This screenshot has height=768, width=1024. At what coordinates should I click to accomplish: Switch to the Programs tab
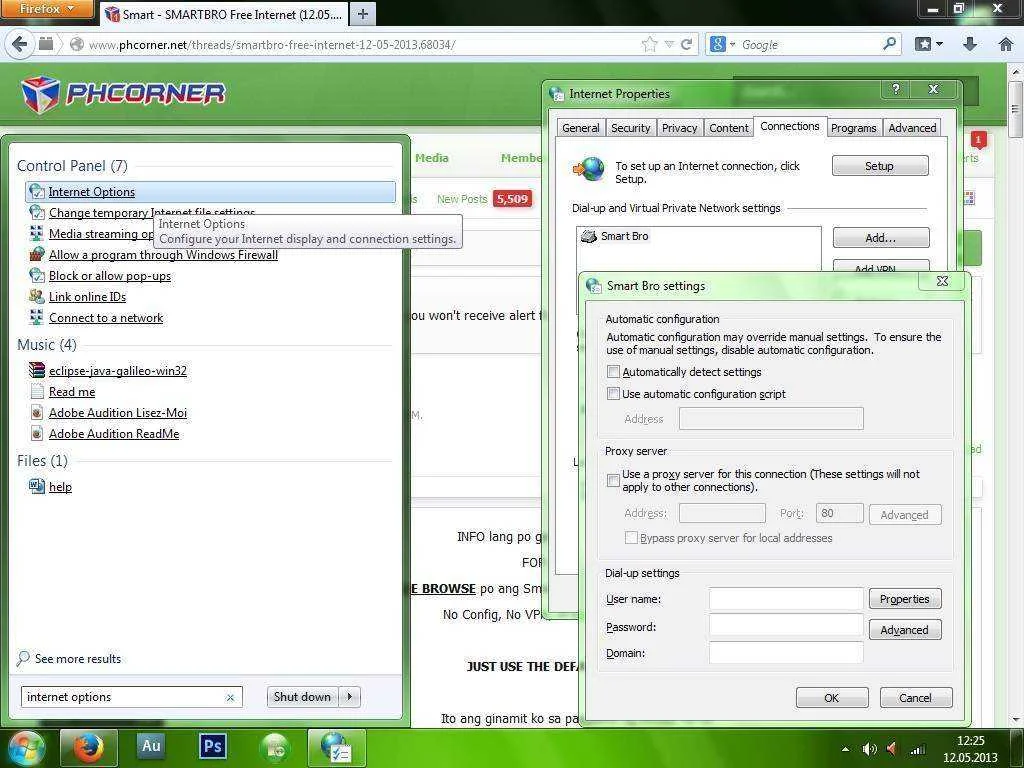[x=854, y=128]
